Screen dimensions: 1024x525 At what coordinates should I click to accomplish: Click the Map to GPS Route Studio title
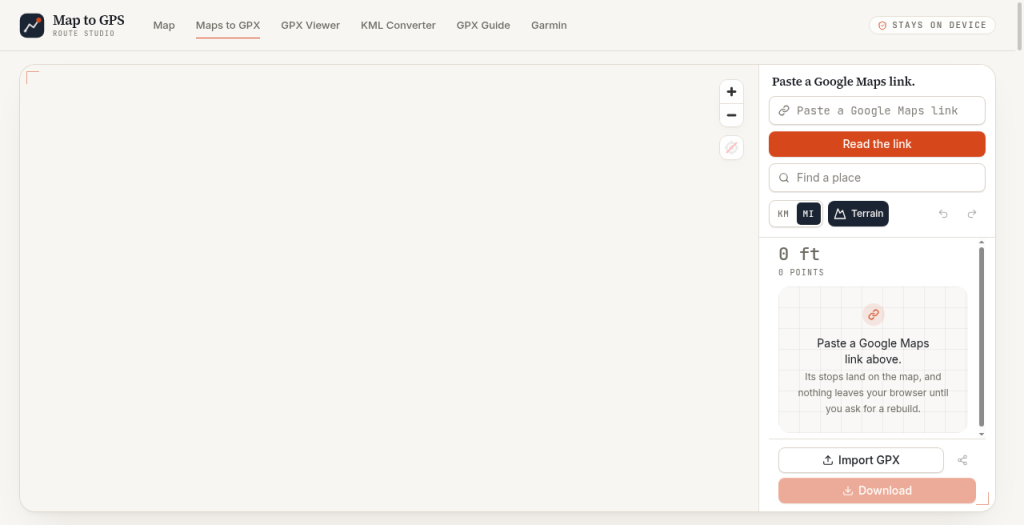tap(88, 25)
